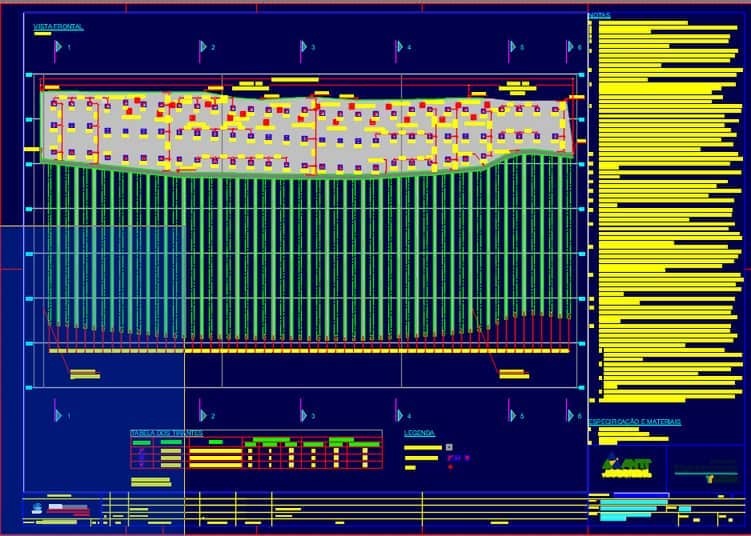
Task: Select section marker 4 flag below drawing
Action: click(399, 415)
